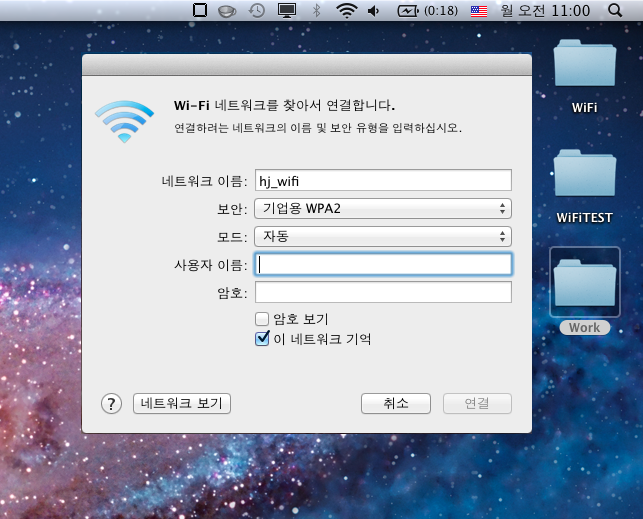Enable the 암호 보기 checkbox
The height and width of the screenshot is (519, 643).
point(262,319)
